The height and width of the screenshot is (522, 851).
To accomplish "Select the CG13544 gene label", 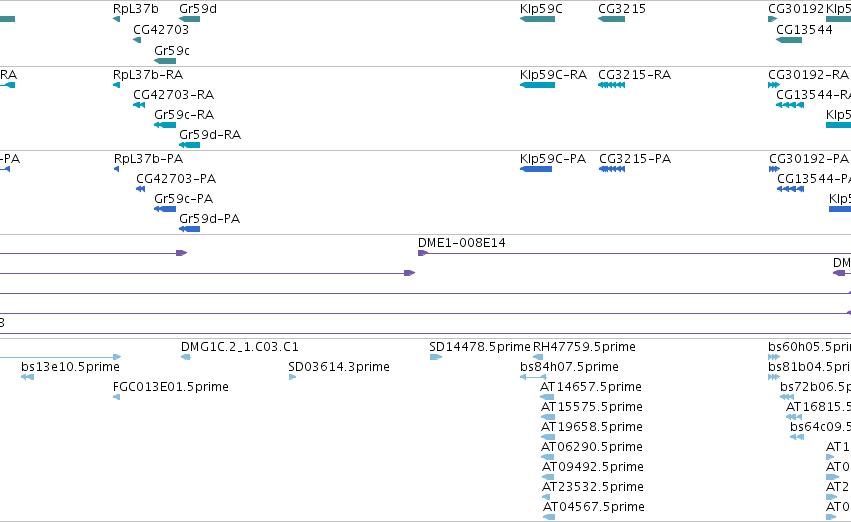I will 804,30.
